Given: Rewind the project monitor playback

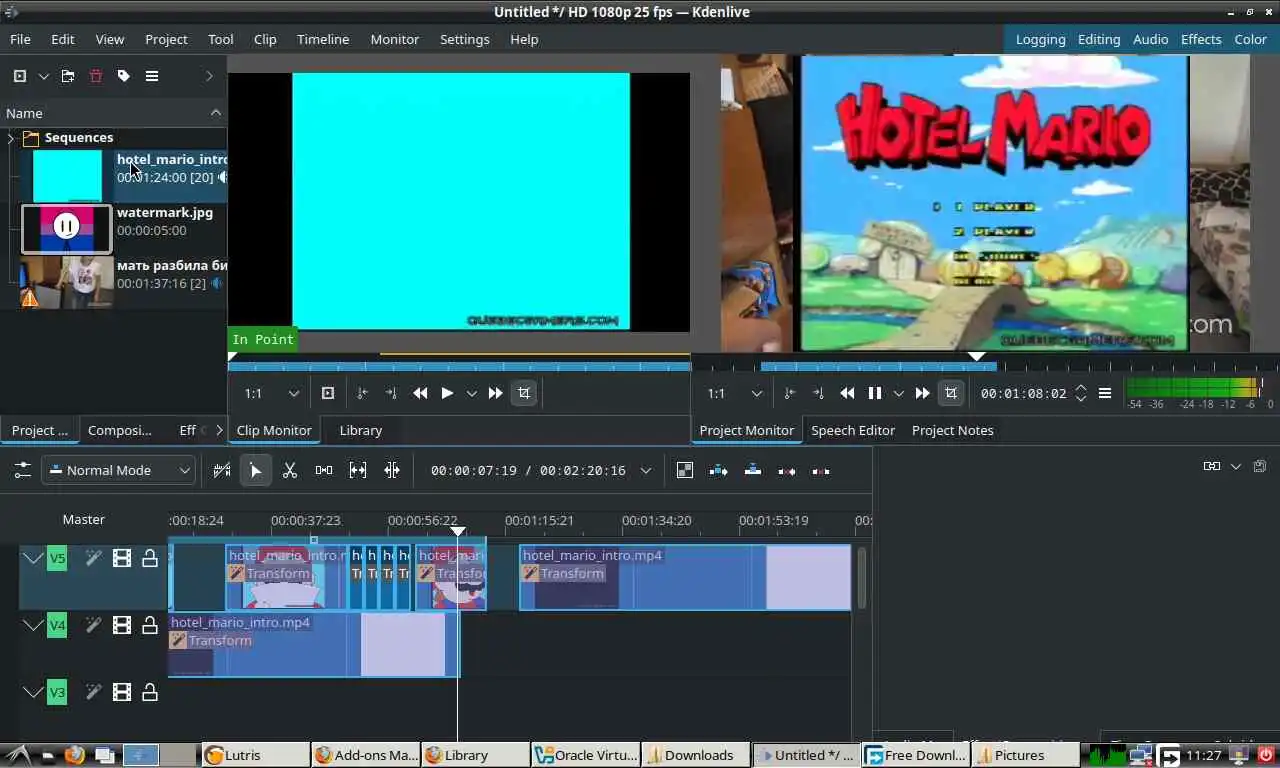Looking at the screenshot, I should coord(847,393).
